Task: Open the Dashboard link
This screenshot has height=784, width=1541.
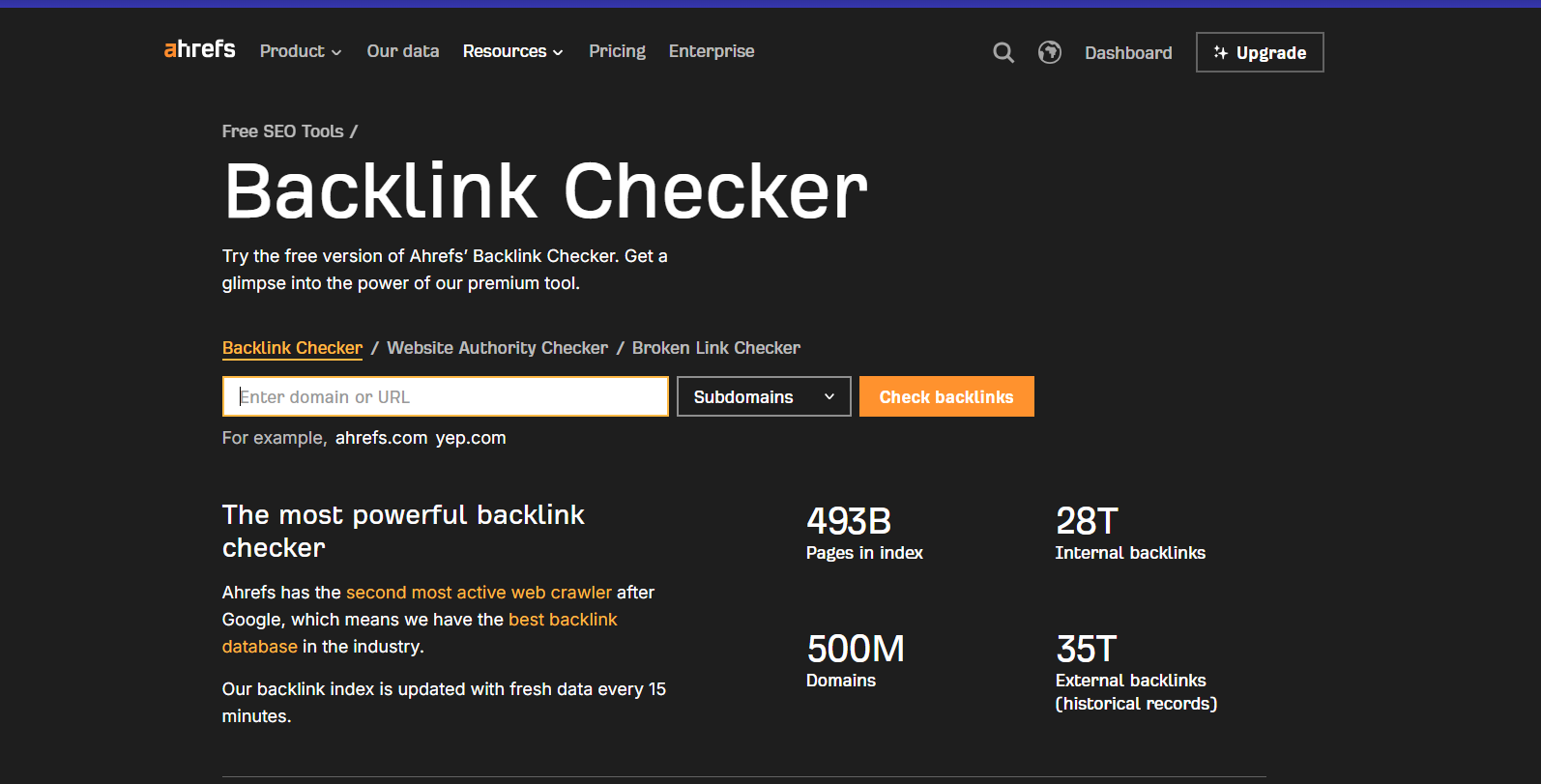Action: (x=1128, y=53)
